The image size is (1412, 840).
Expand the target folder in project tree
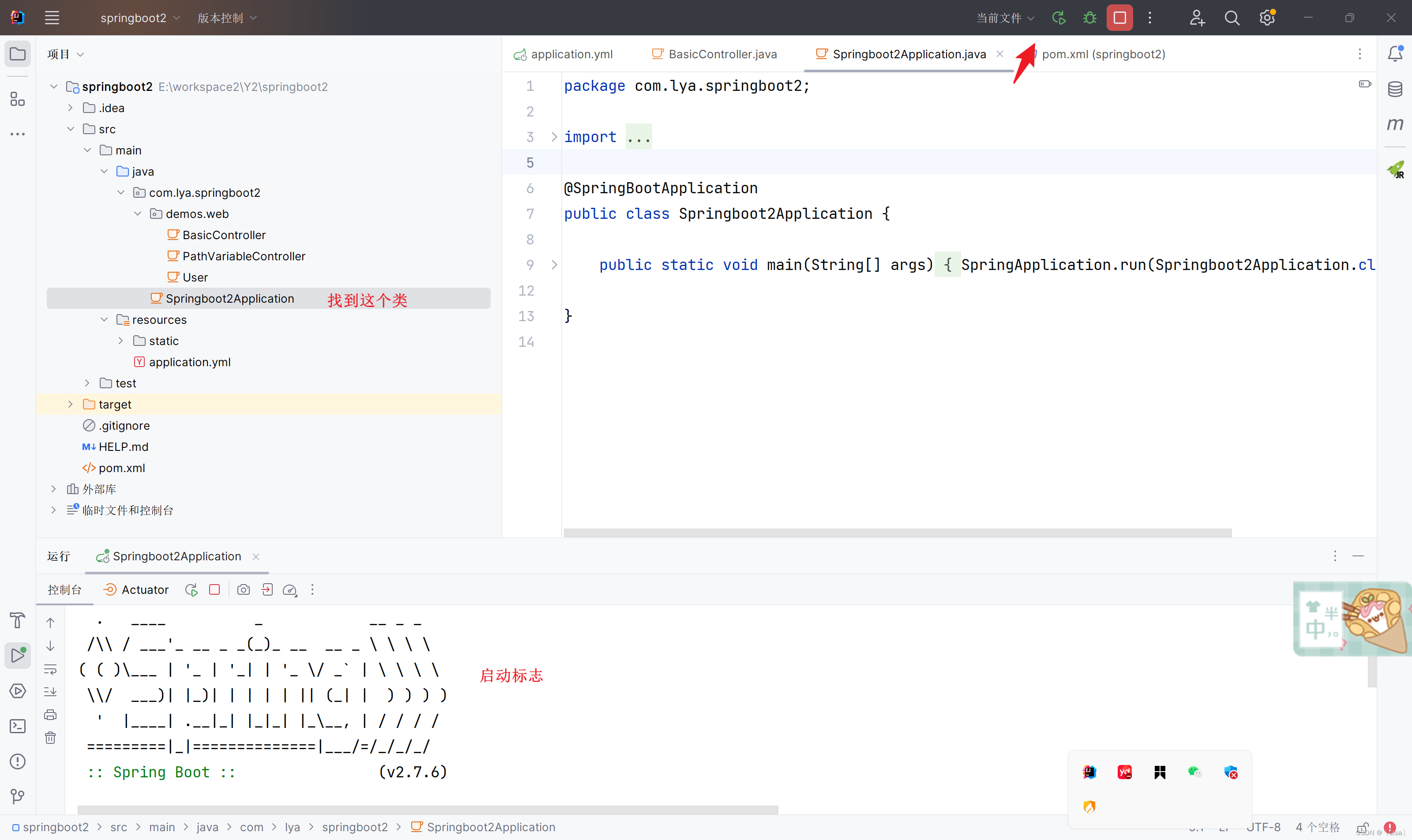pos(70,404)
